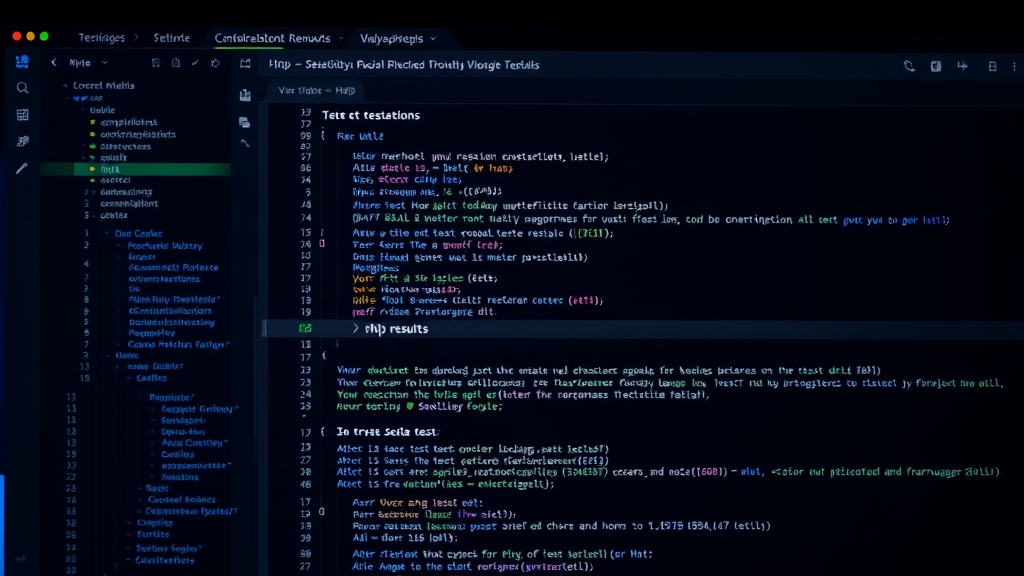
Task: Click the split editor icon at top right
Action: pyautogui.click(x=963, y=64)
